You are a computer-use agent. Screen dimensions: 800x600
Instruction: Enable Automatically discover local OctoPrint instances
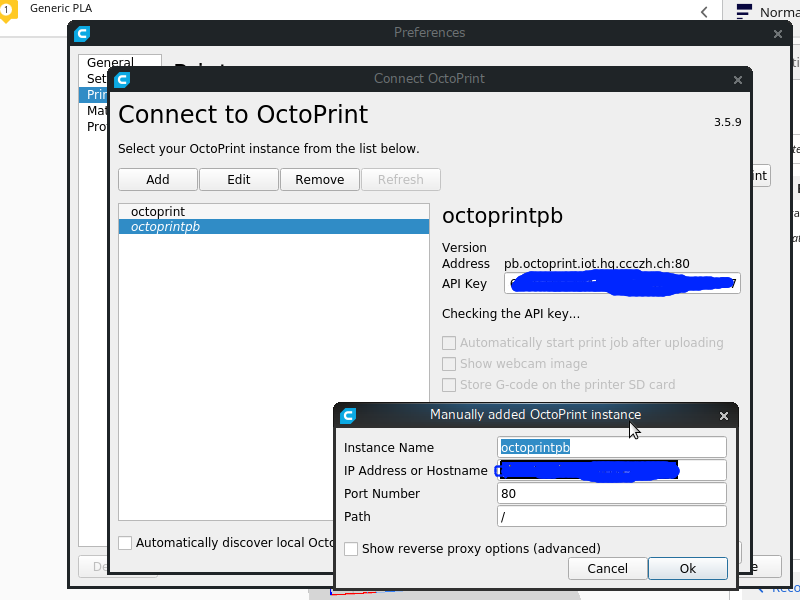coord(125,542)
